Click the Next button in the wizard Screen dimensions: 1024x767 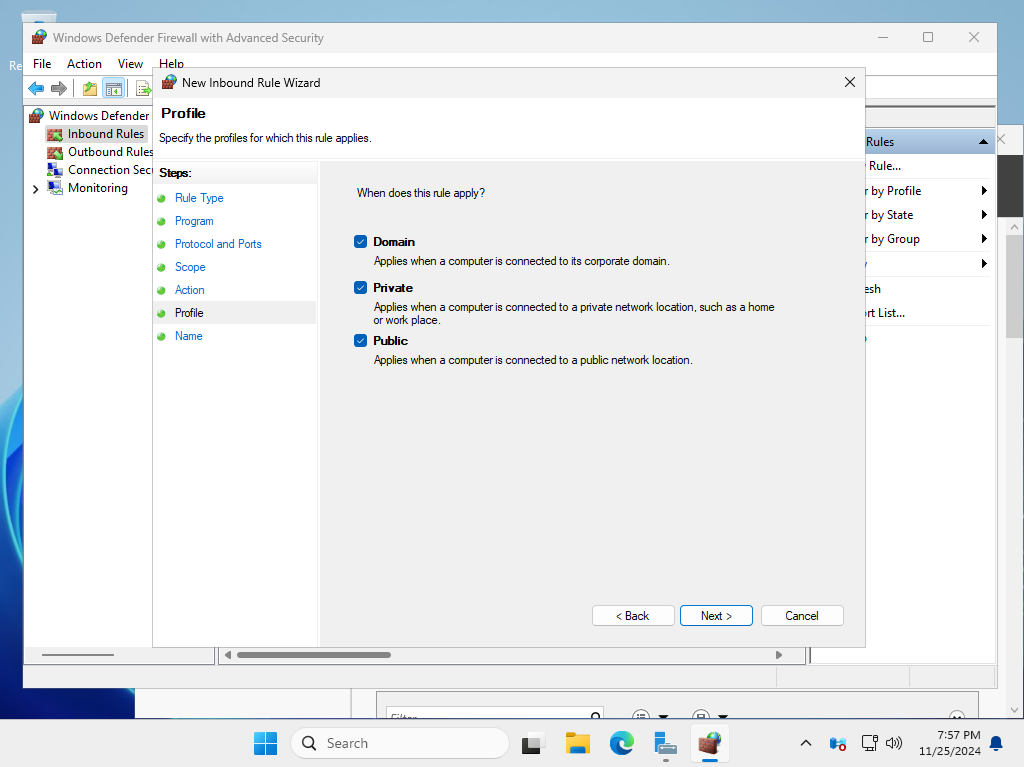716,615
